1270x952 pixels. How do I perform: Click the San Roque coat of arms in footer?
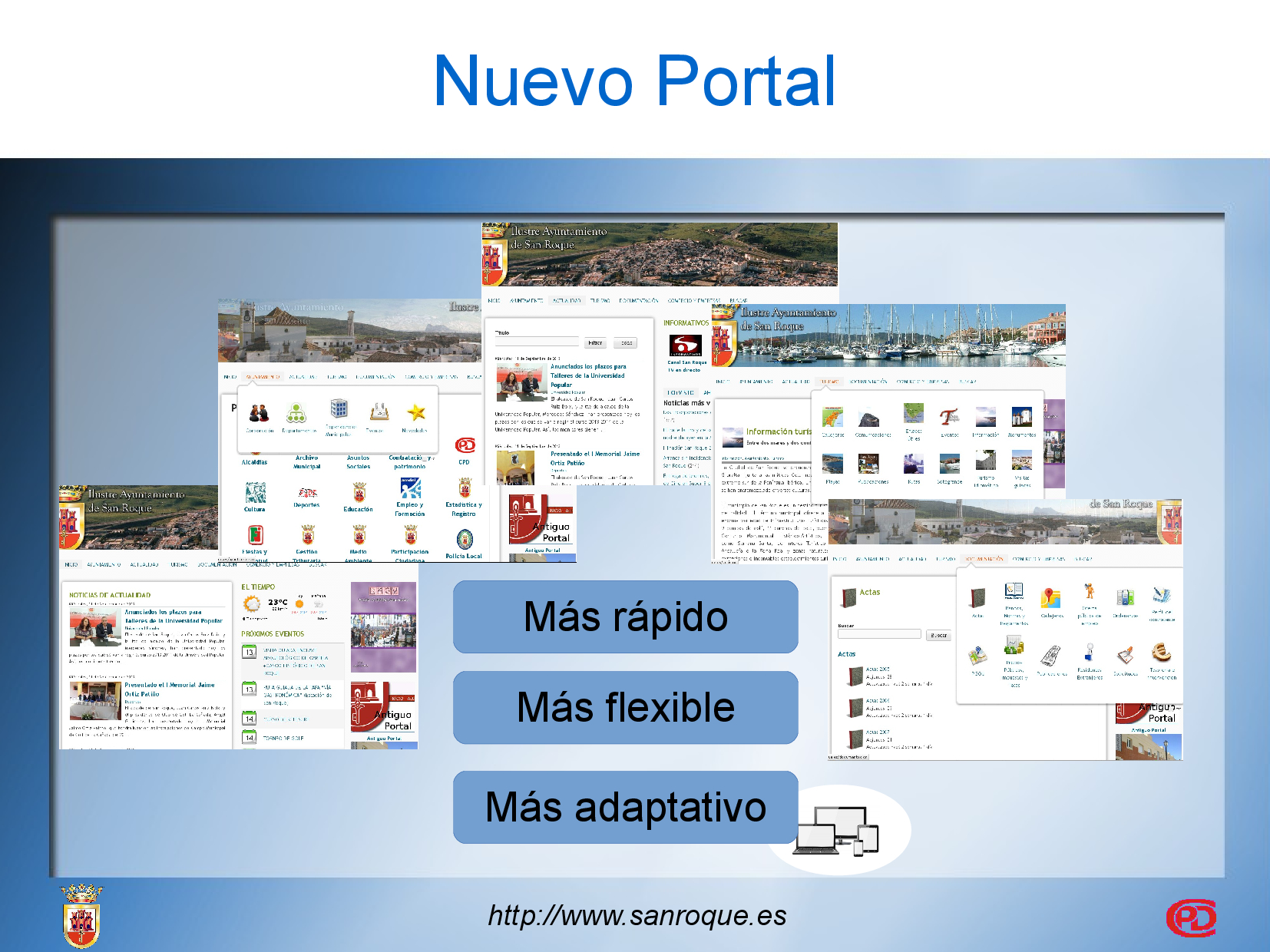pos(81,916)
